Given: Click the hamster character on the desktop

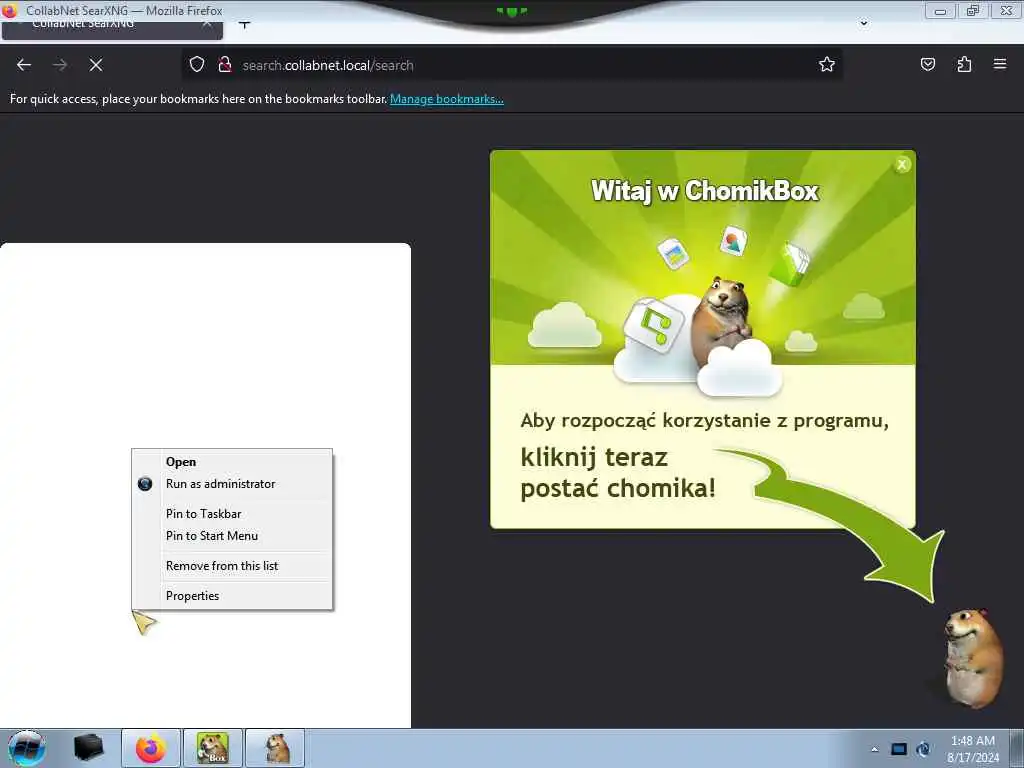Looking at the screenshot, I should pos(973,658).
